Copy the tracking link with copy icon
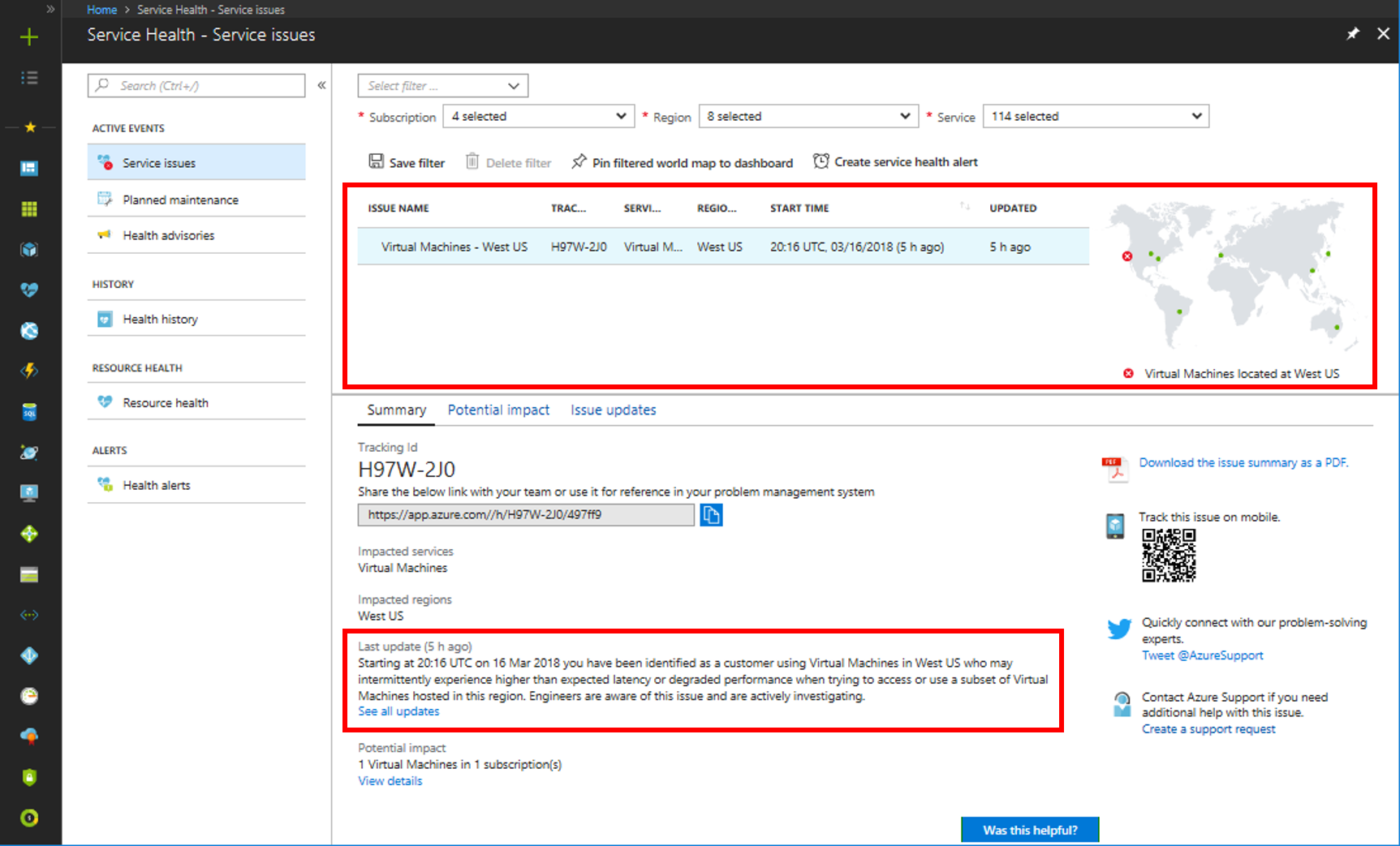1400x846 pixels. click(711, 515)
